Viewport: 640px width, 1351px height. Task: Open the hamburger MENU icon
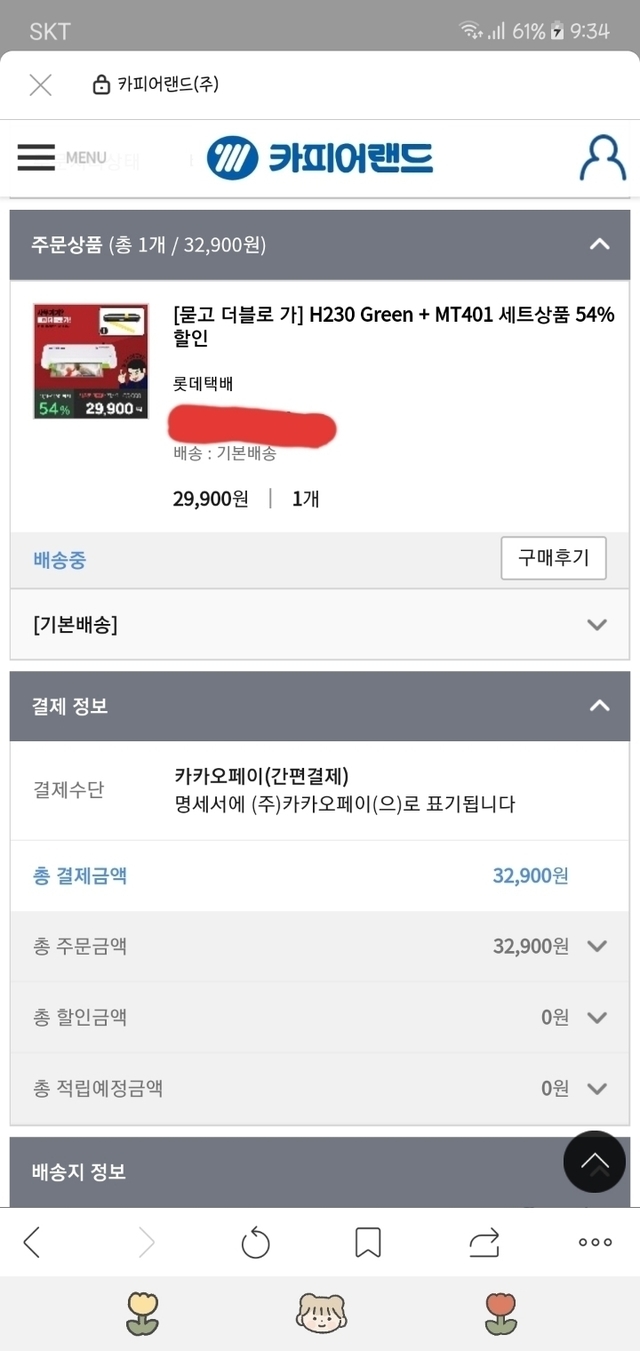pos(36,157)
